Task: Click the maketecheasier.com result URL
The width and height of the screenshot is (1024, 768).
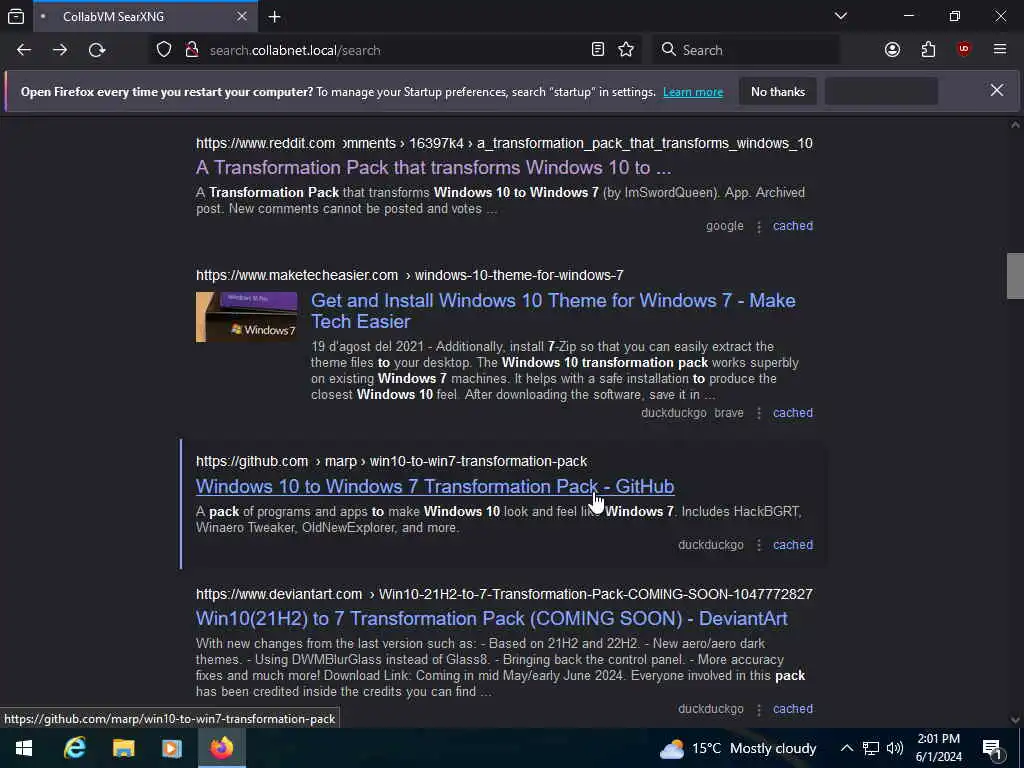Action: click(409, 275)
